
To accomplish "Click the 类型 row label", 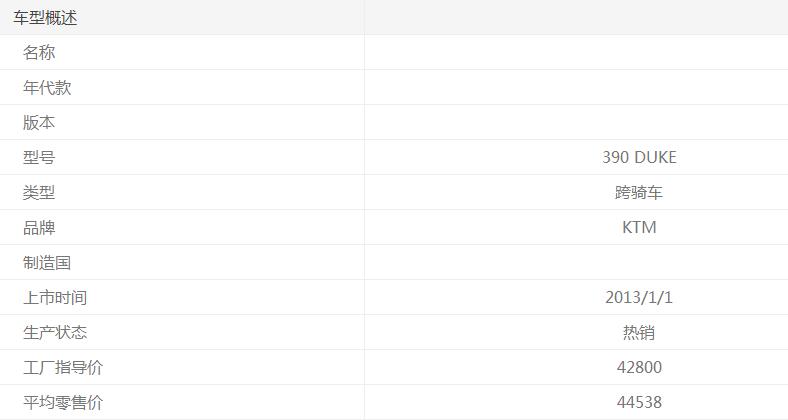I will (39, 193).
